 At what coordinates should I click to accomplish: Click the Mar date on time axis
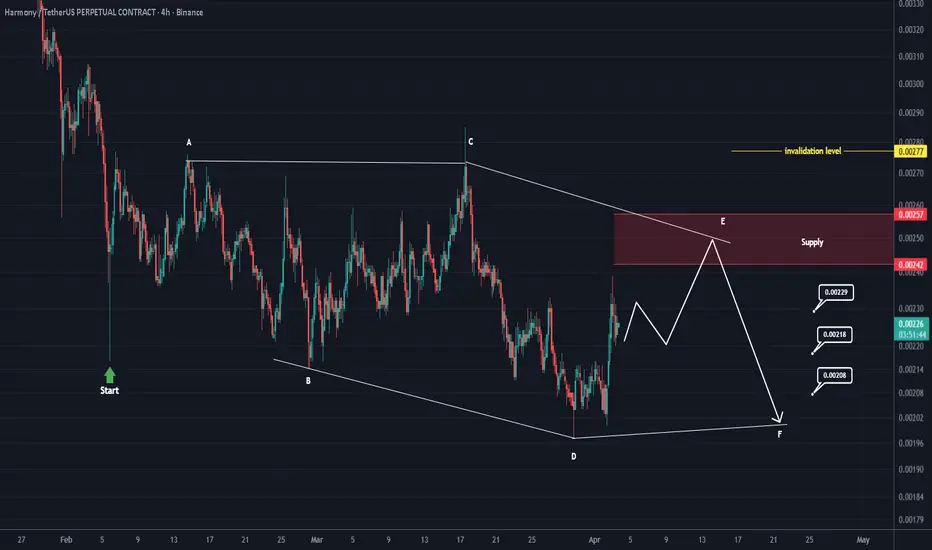tap(317, 540)
